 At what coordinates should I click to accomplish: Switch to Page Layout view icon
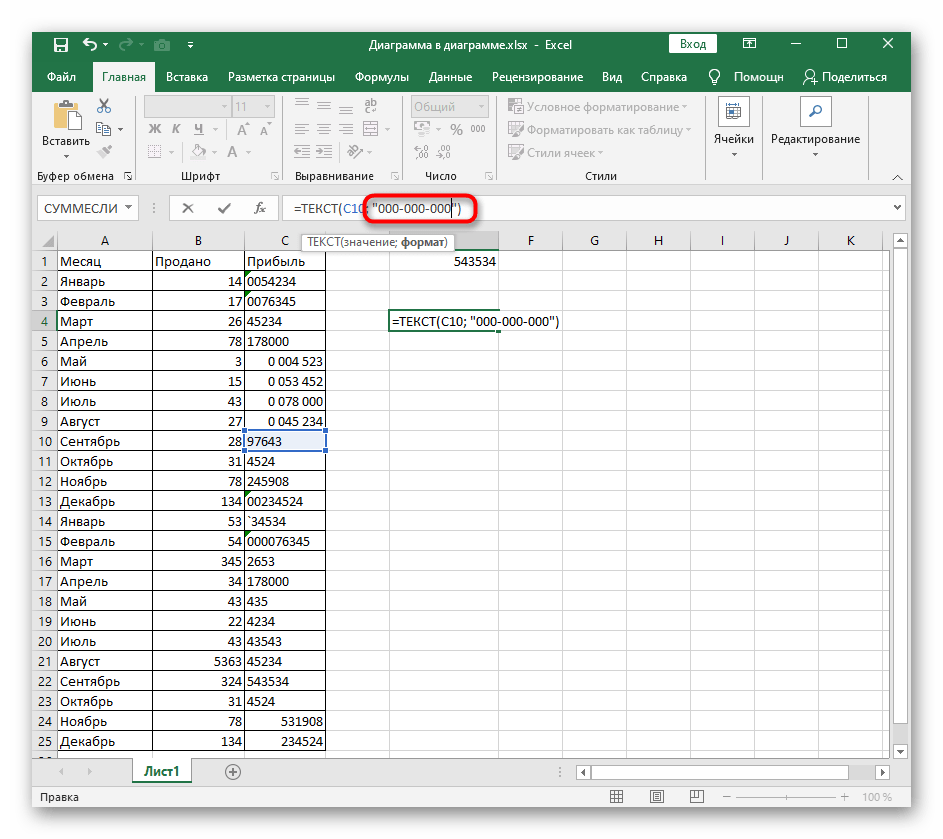pyautogui.click(x=657, y=797)
